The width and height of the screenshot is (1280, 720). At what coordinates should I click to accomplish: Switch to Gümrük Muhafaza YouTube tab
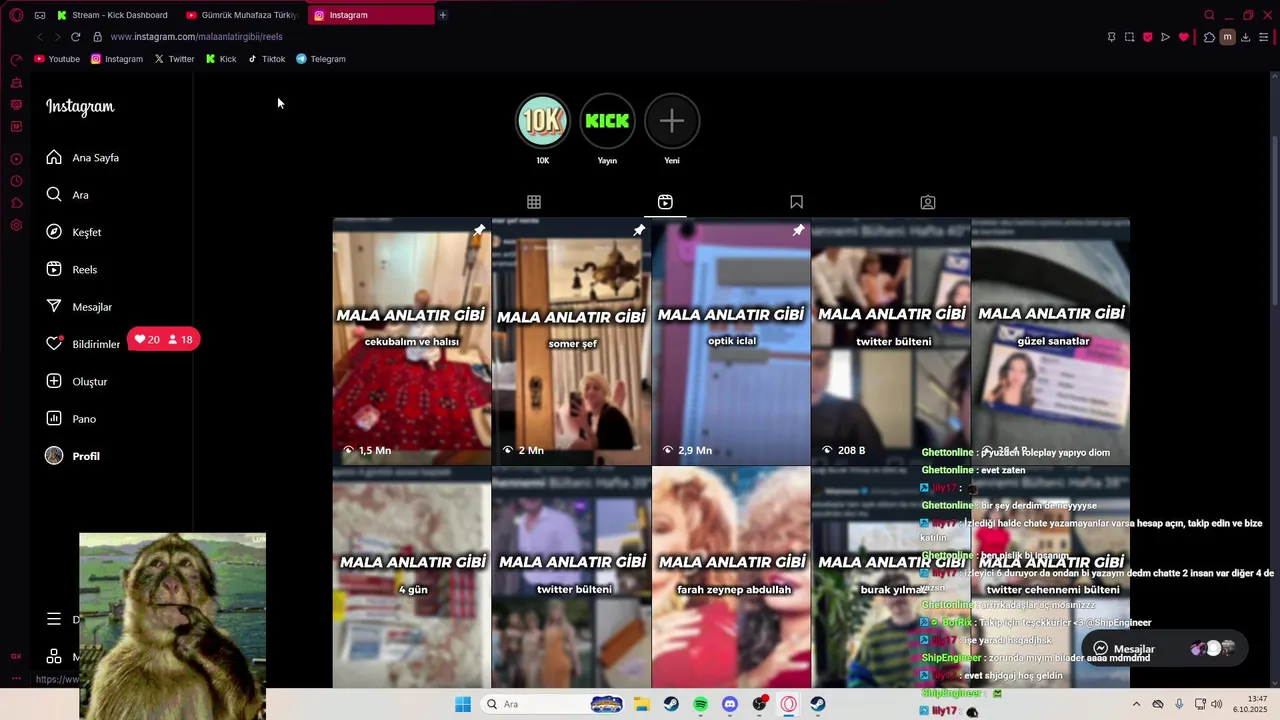[241, 15]
